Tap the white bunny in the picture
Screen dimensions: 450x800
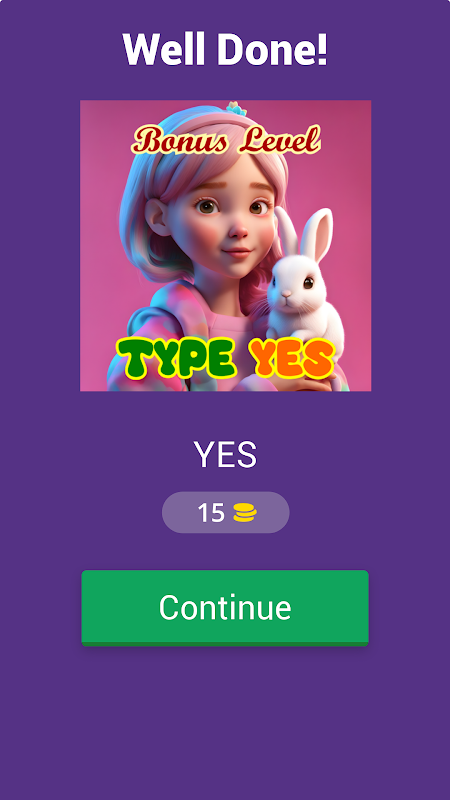coord(304,286)
